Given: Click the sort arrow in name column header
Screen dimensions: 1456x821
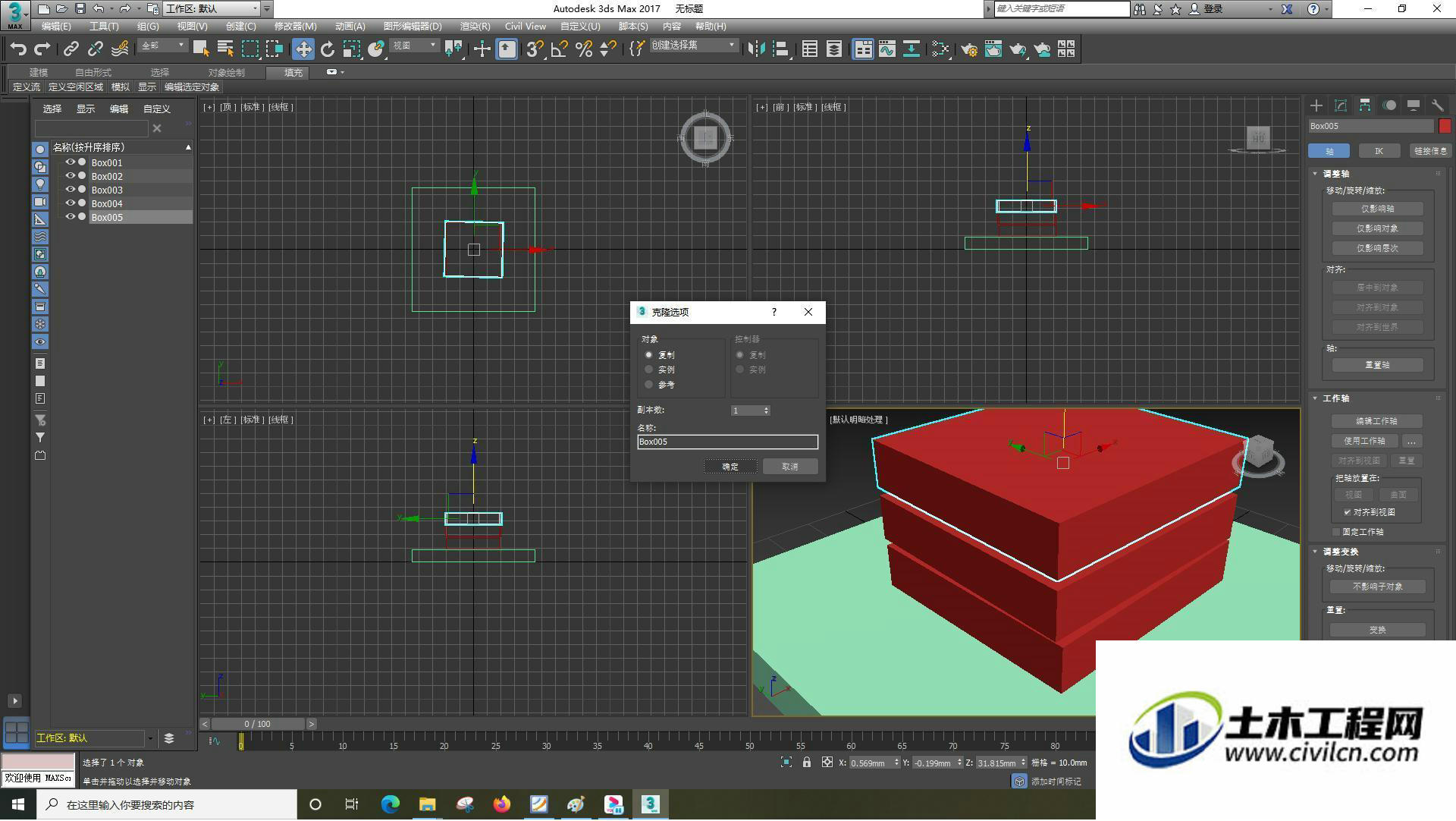Looking at the screenshot, I should [x=188, y=147].
